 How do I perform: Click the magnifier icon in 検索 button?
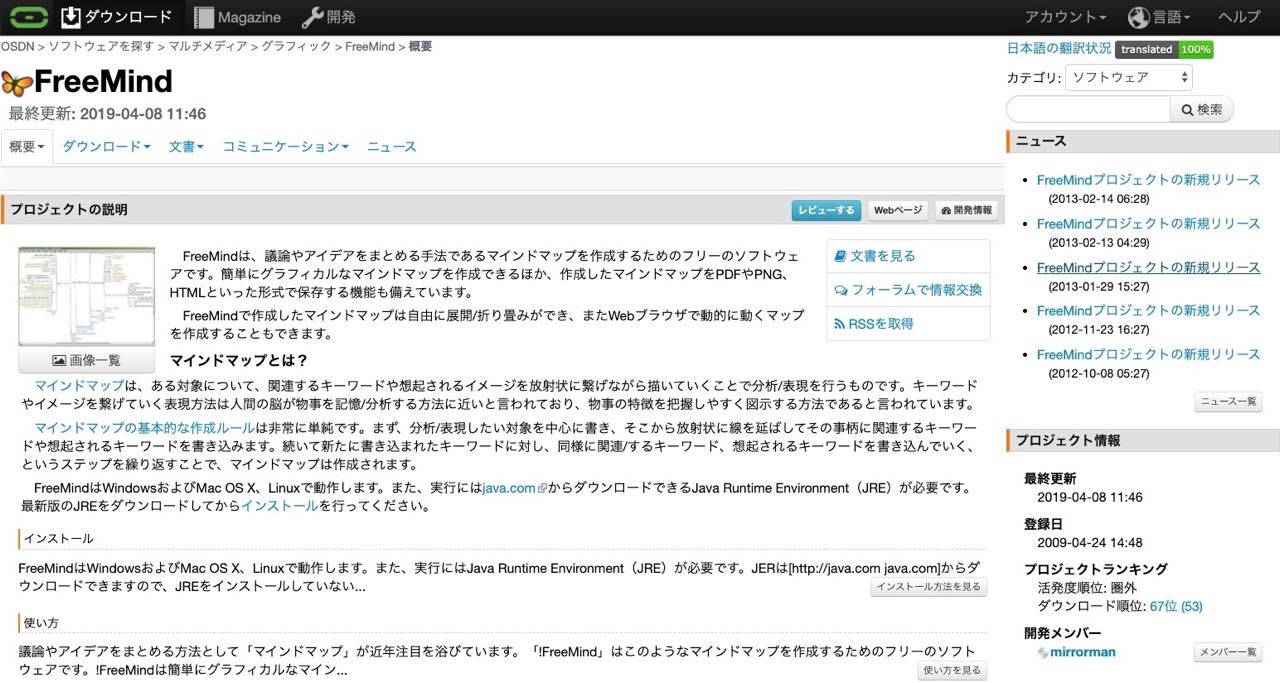point(1188,110)
